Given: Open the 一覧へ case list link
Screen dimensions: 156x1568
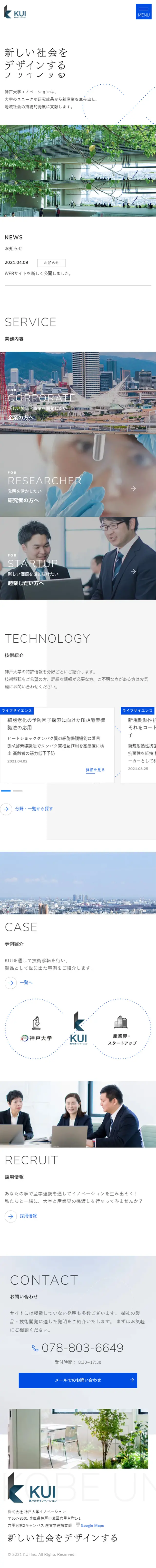Looking at the screenshot, I should [x=26, y=983].
